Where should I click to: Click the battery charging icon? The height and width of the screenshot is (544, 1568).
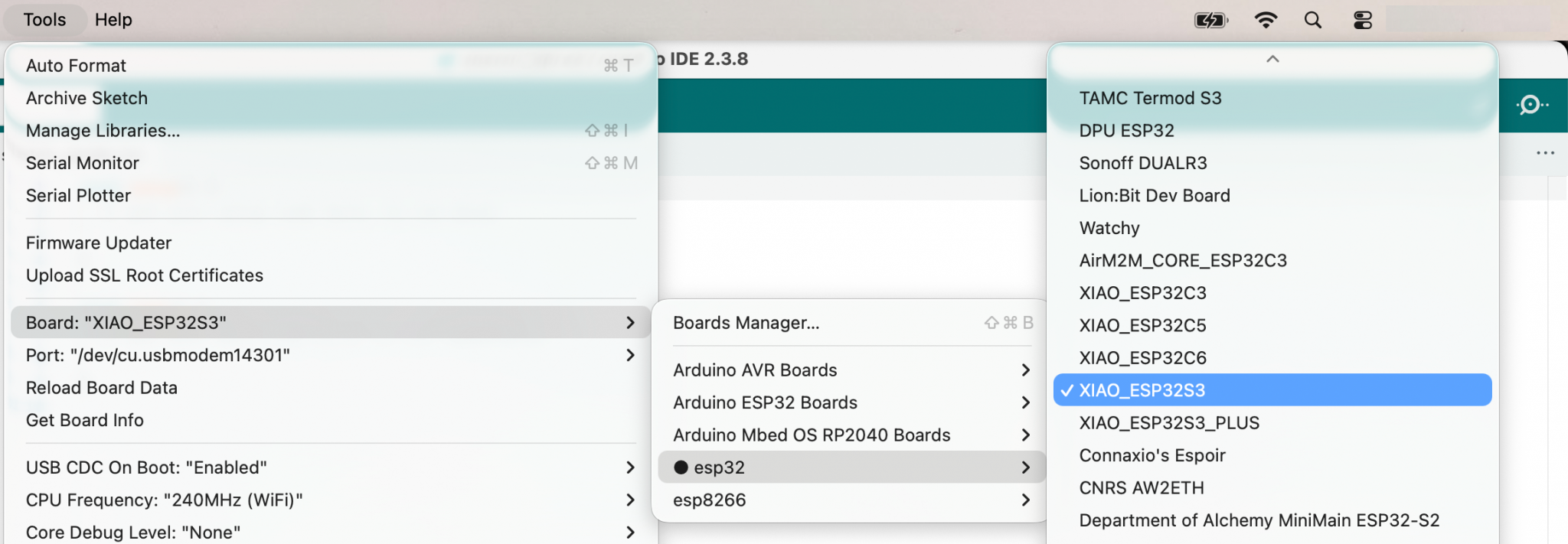(x=1210, y=21)
